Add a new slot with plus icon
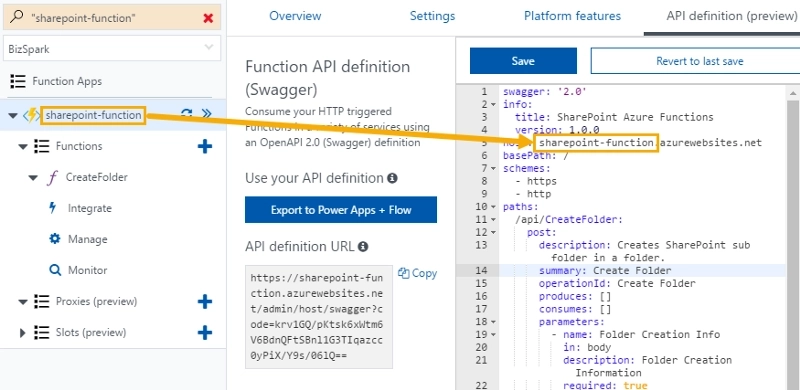800x390 pixels. (205, 333)
